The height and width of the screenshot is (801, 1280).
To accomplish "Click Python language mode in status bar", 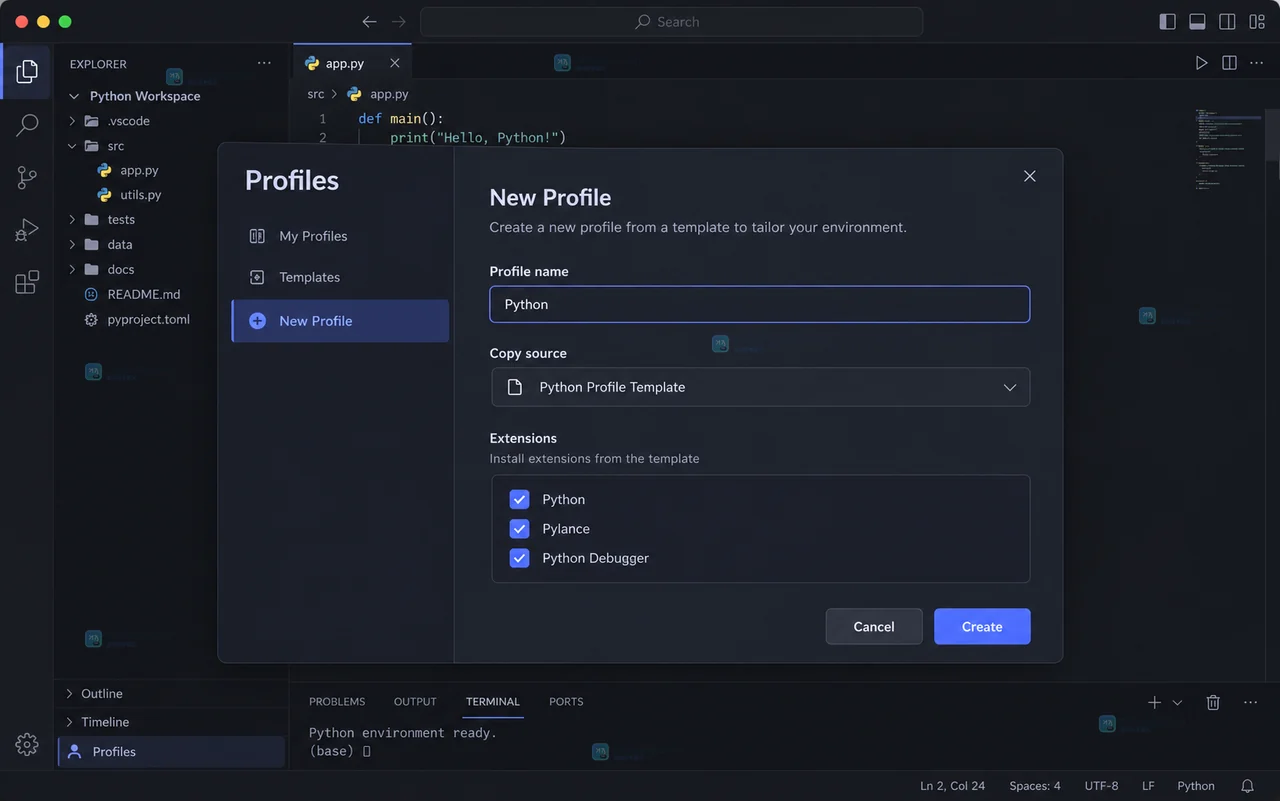I will [1196, 786].
